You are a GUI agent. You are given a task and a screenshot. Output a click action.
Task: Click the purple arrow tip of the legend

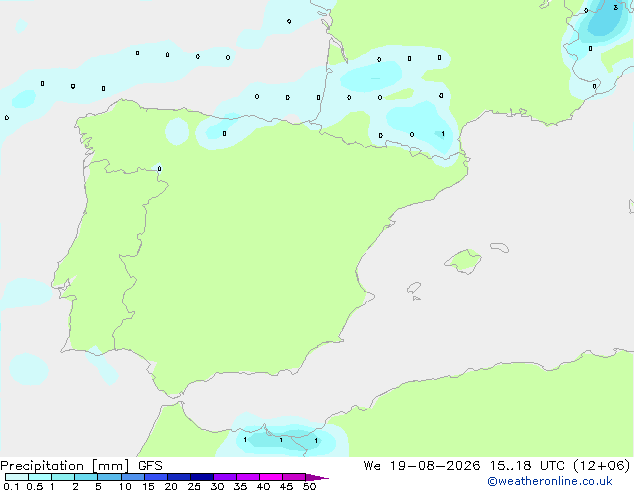click(317, 477)
